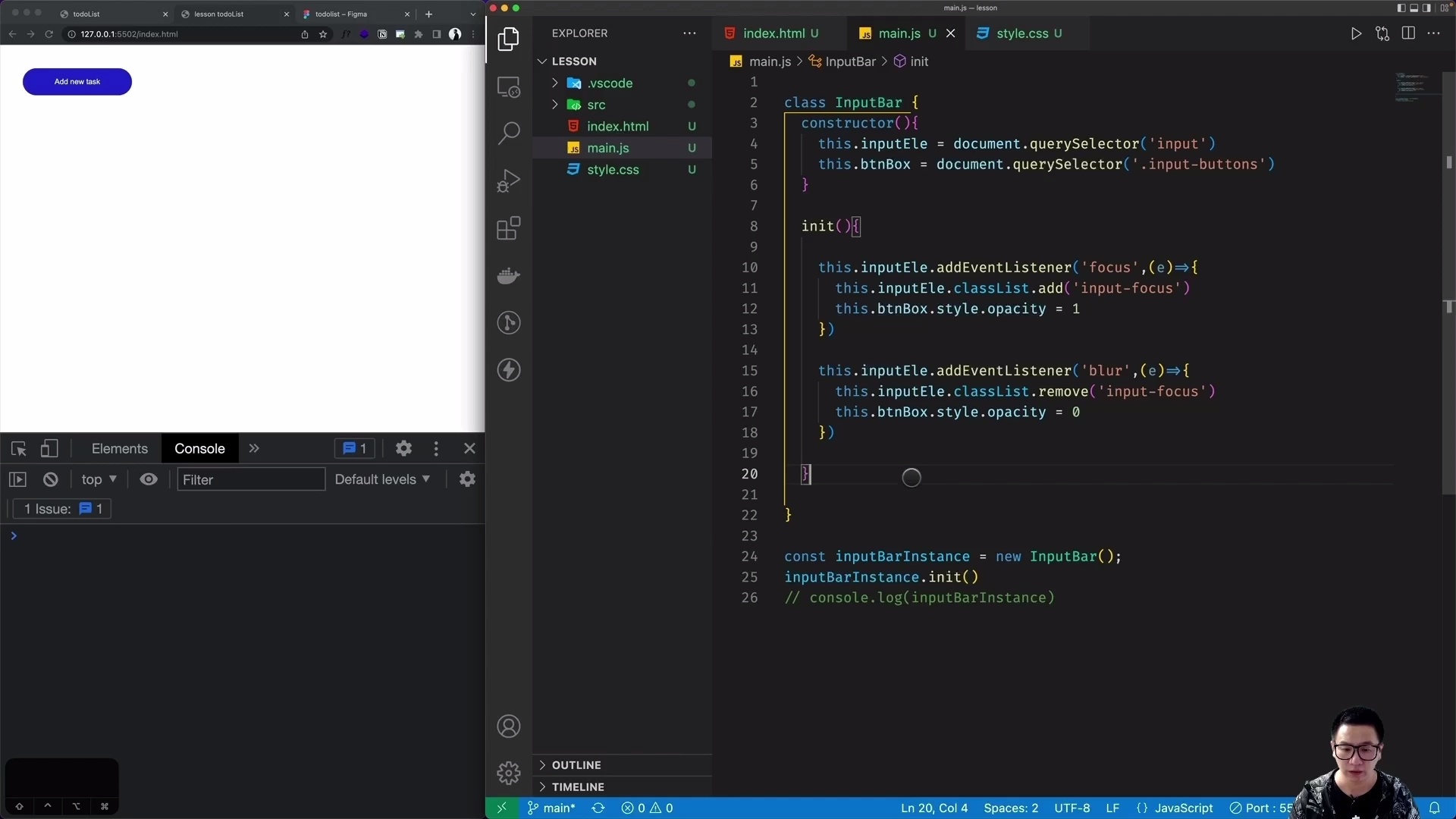The height and width of the screenshot is (819, 1456).
Task: Open the Default levels dropdown in Console
Action: pos(382,479)
